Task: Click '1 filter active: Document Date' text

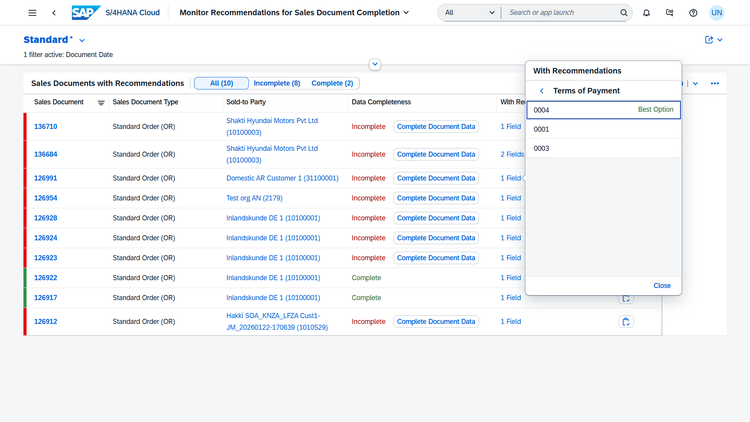Action: click(68, 55)
